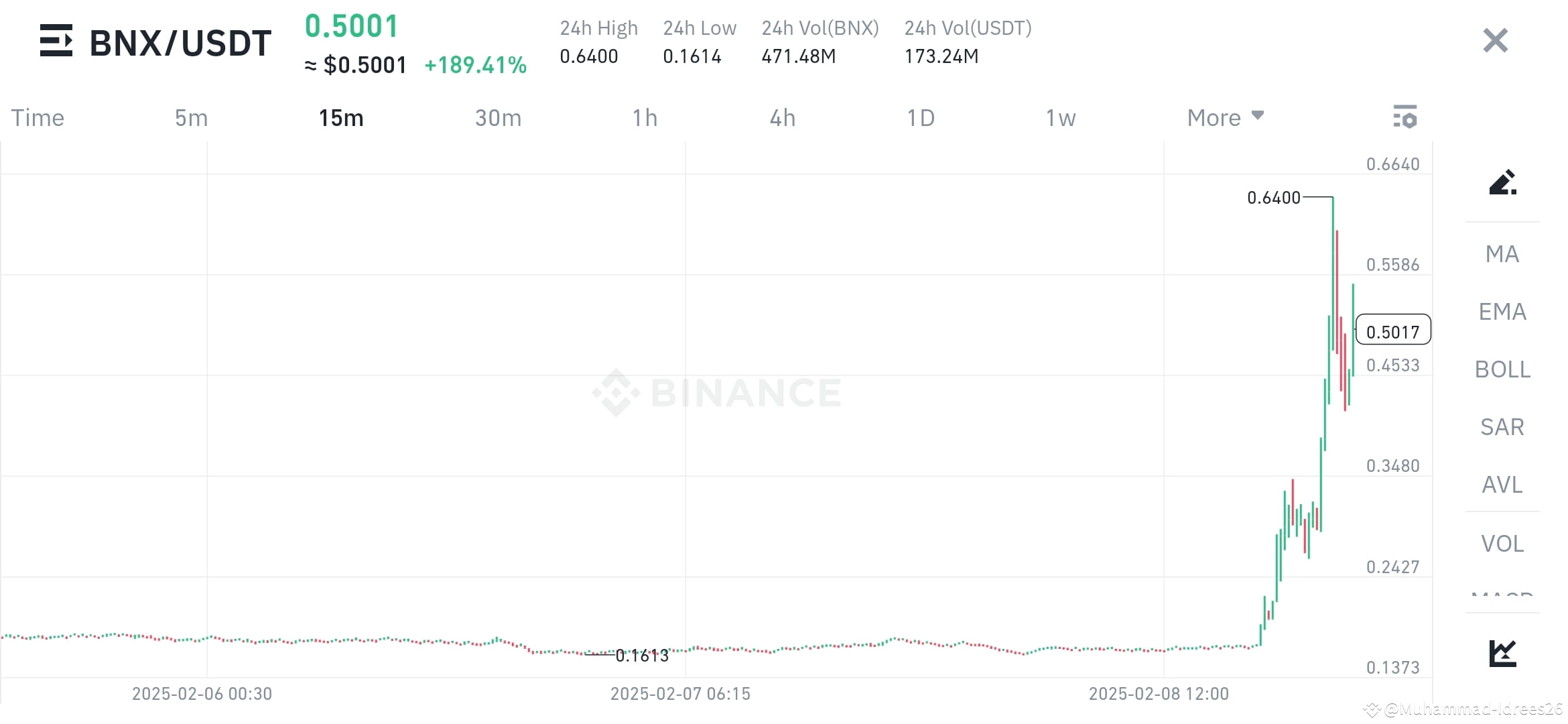Switch to the 30m timeframe tab
The width and height of the screenshot is (1568, 724).
[497, 117]
